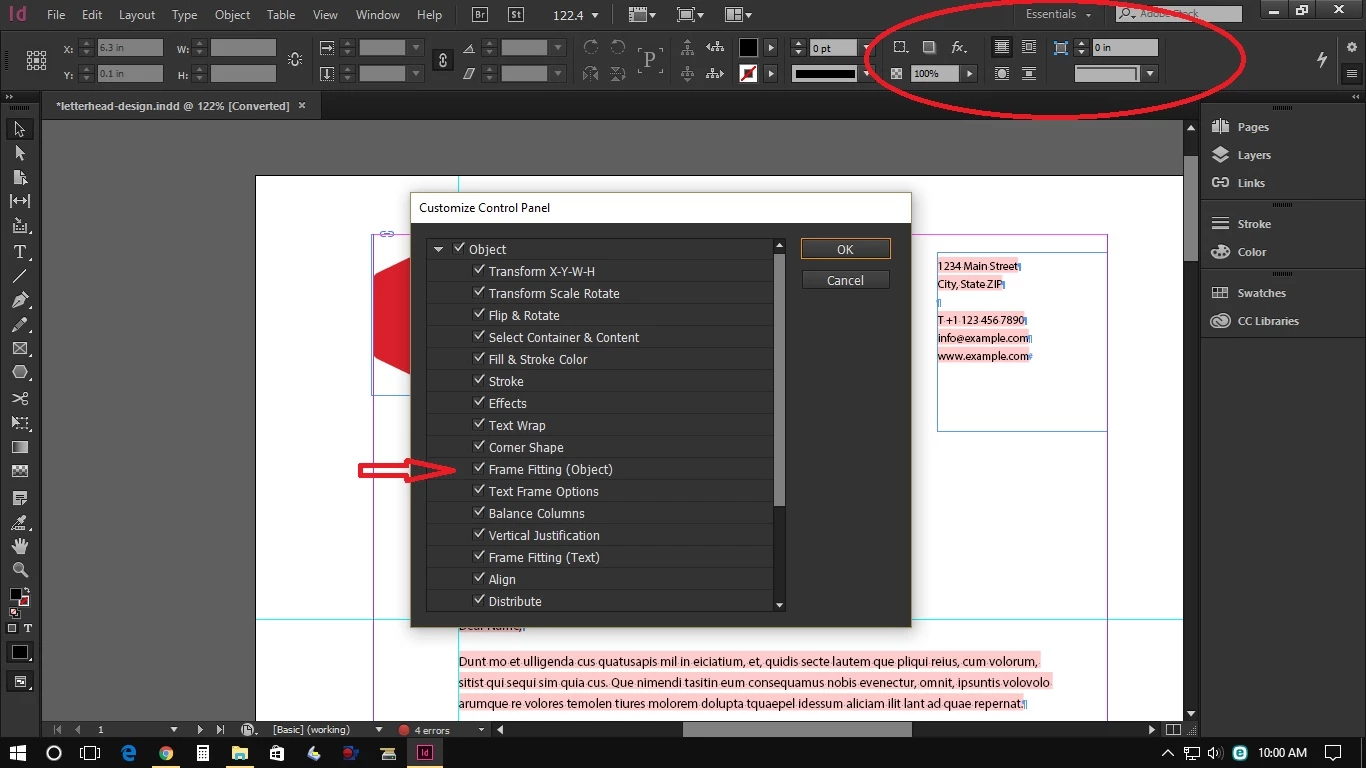
Task: Open the control panel flyout menu icon
Action: point(1352,74)
